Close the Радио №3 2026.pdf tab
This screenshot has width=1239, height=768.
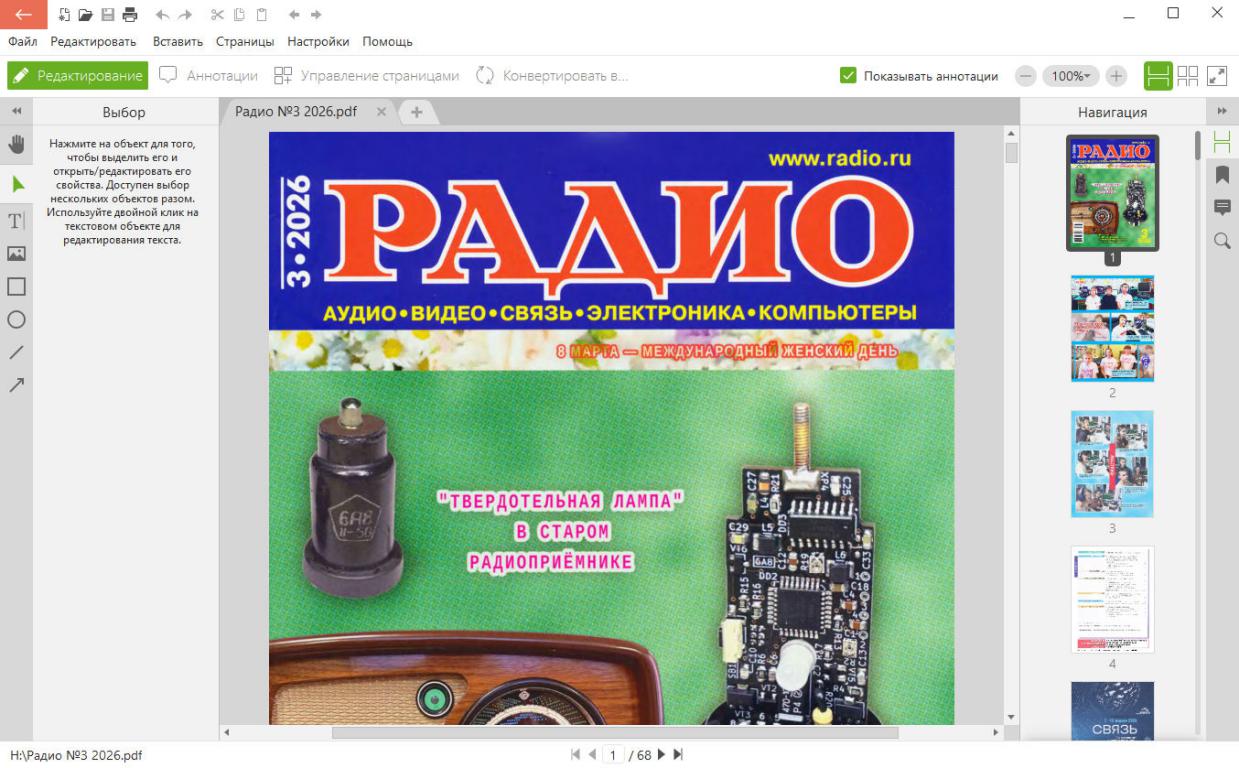coord(381,112)
